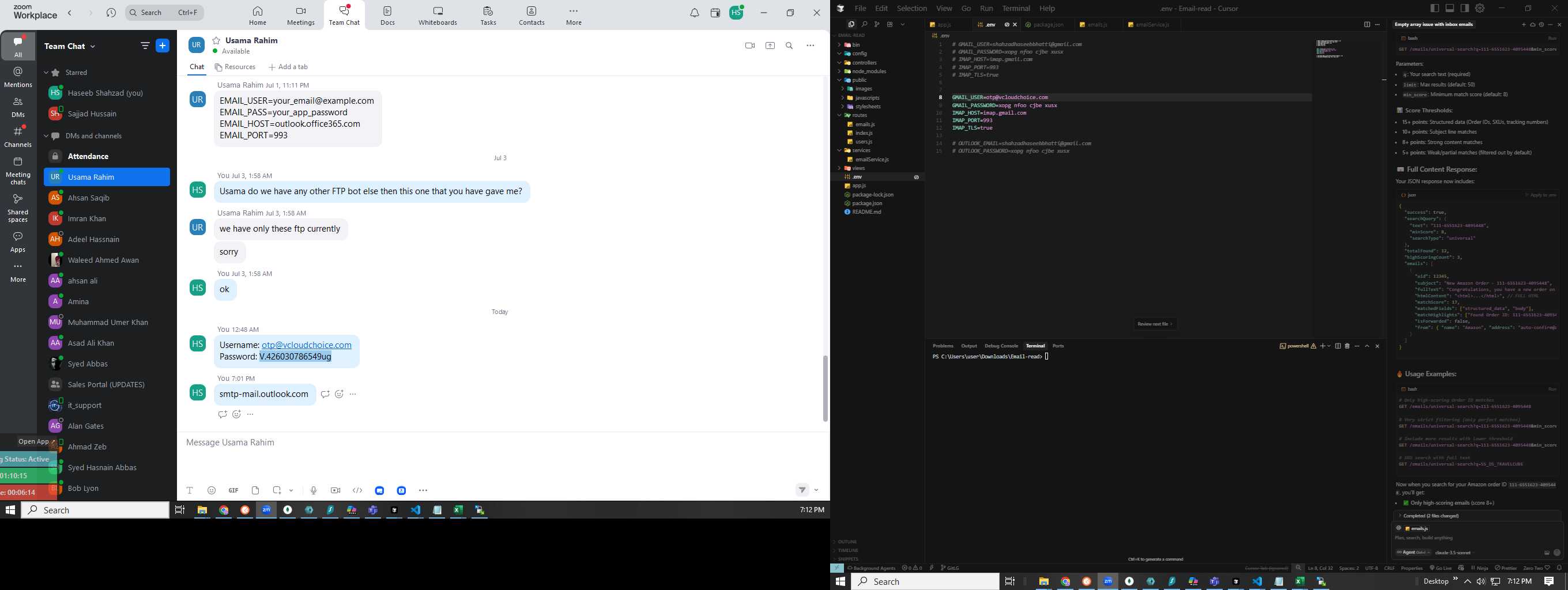
Task: Open the Terminal menu in Cursor
Action: tap(1016, 9)
